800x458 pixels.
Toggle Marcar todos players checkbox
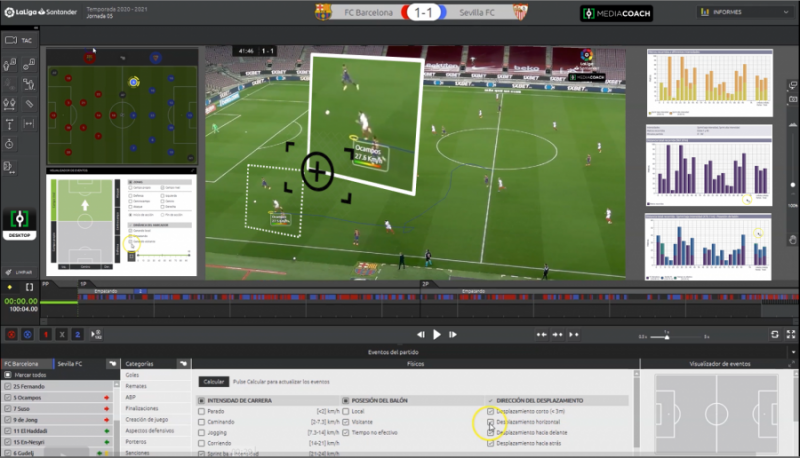(x=8, y=375)
